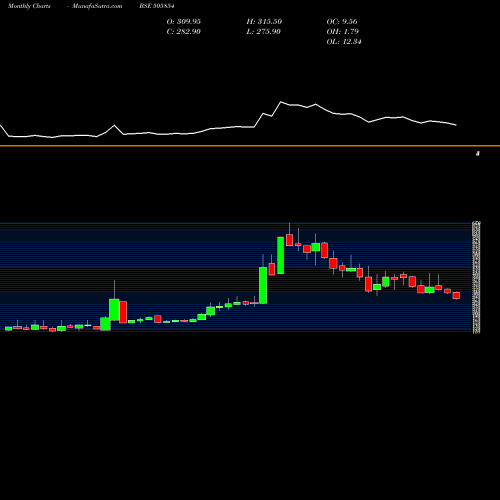Select the OC: 9.56 value
This screenshot has width=500, height=500.
(342, 21)
